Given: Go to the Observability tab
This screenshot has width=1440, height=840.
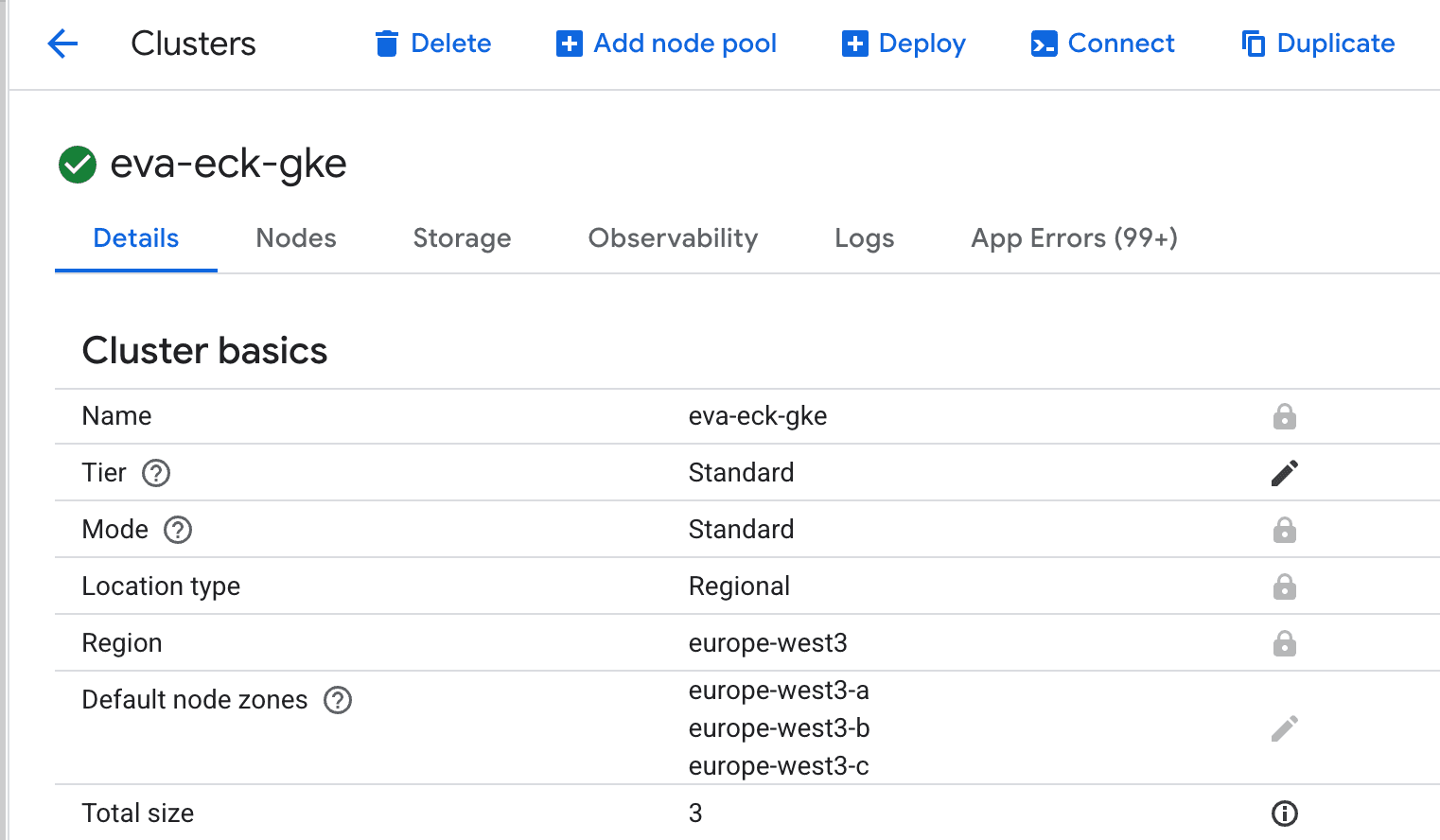Looking at the screenshot, I should click(x=673, y=238).
